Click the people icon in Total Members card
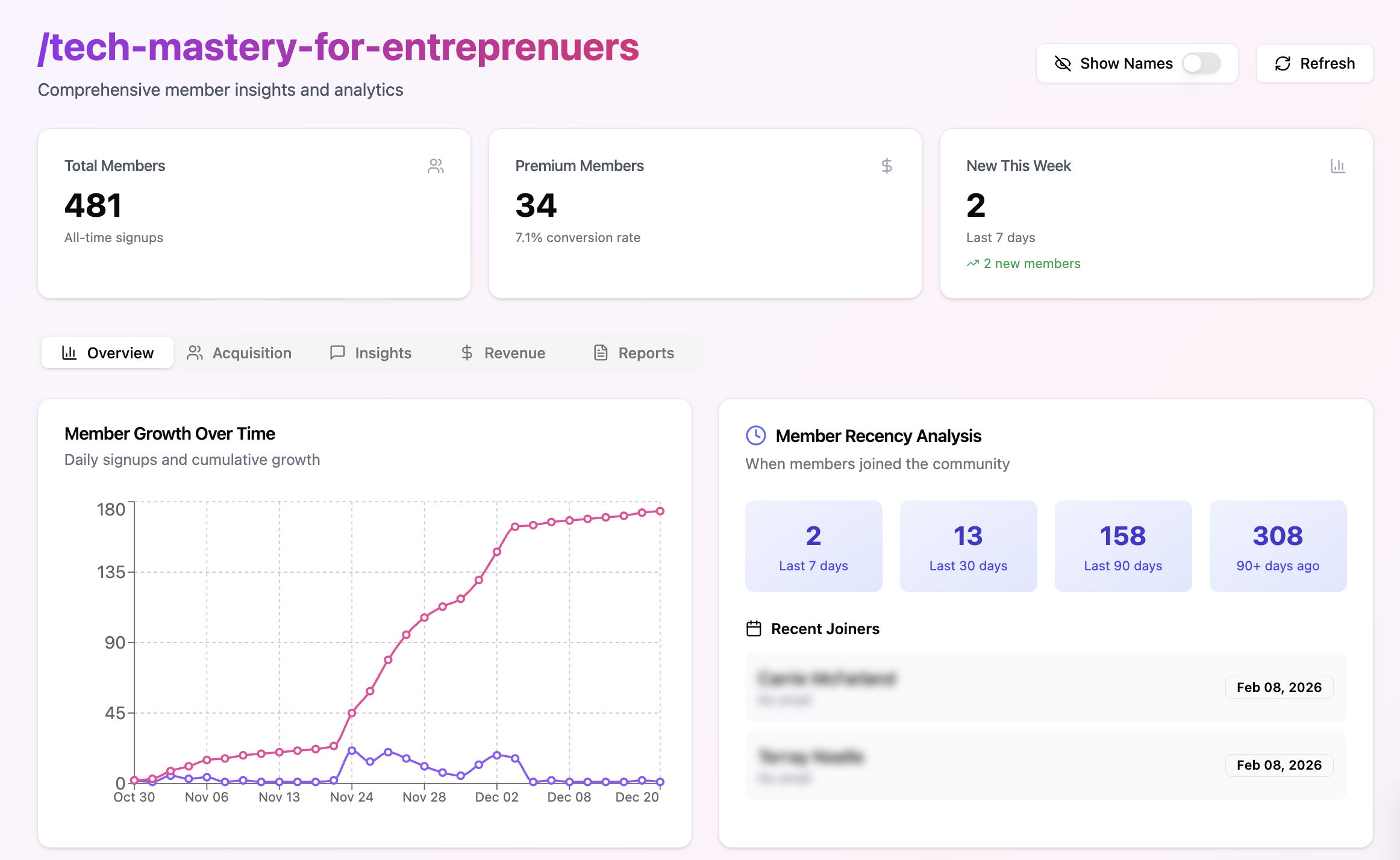 click(436, 166)
